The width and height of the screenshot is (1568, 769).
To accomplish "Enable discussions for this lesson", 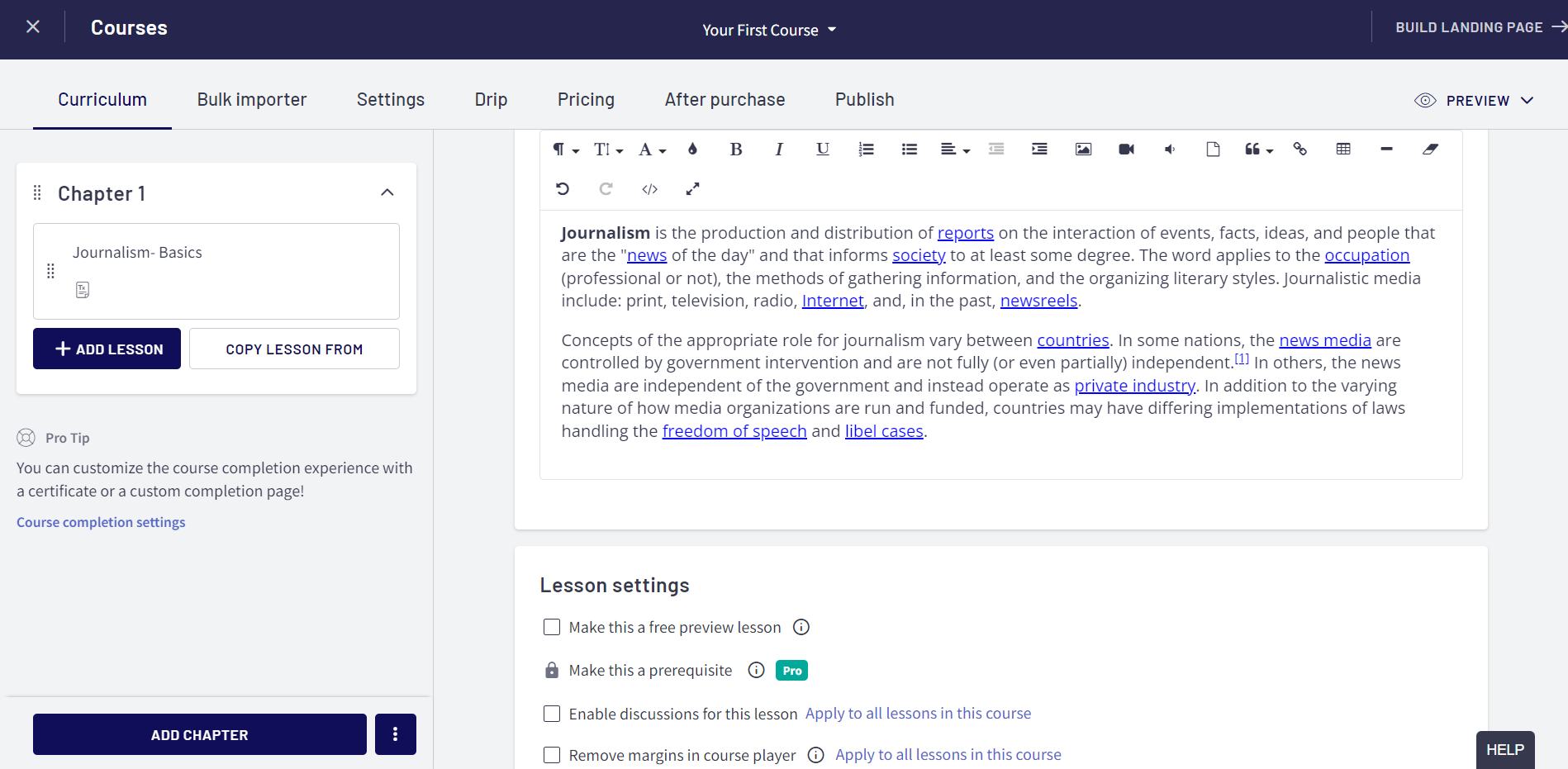I will coord(552,714).
